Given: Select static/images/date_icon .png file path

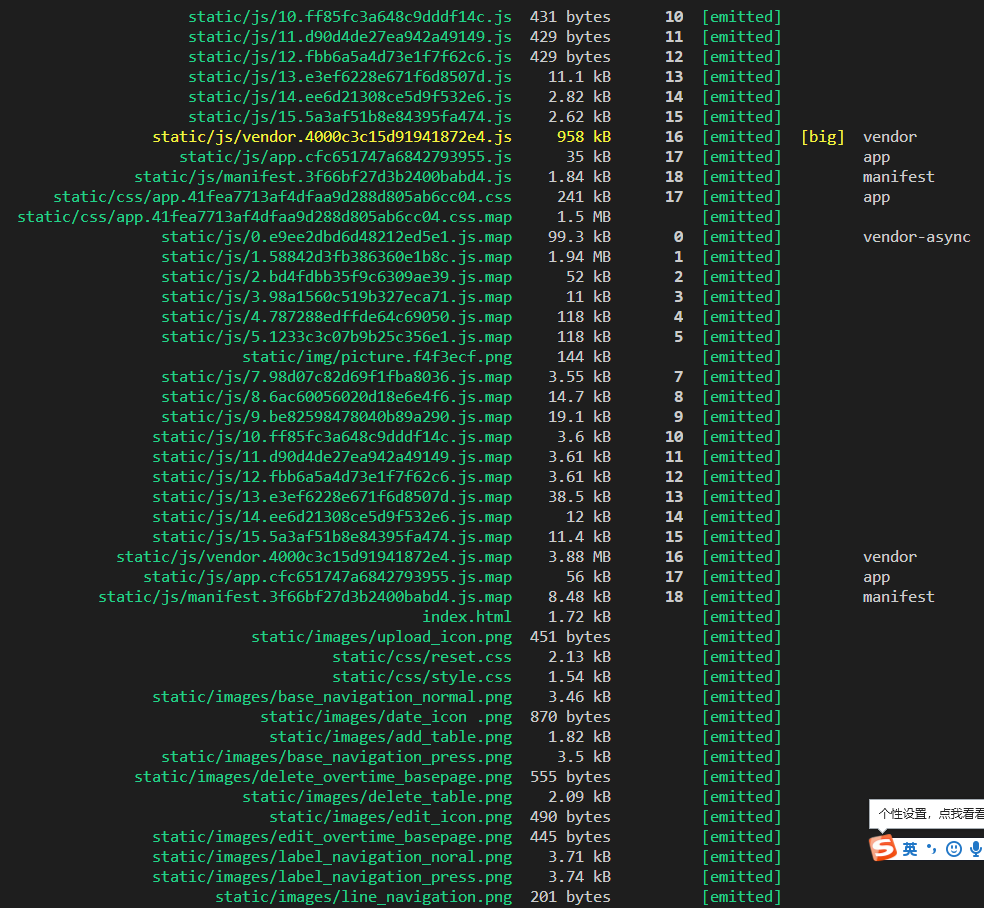Looking at the screenshot, I should (x=386, y=717).
